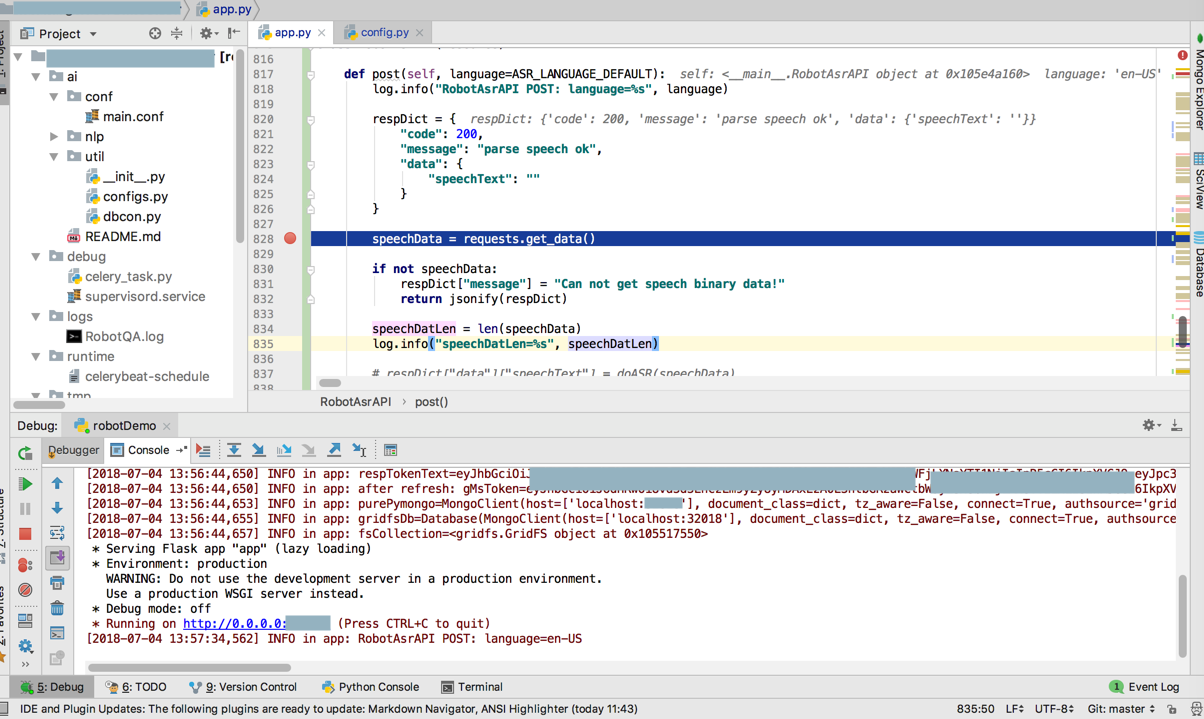Click the Rerun robotDemo debug icon
The image size is (1204, 719).
[25, 453]
